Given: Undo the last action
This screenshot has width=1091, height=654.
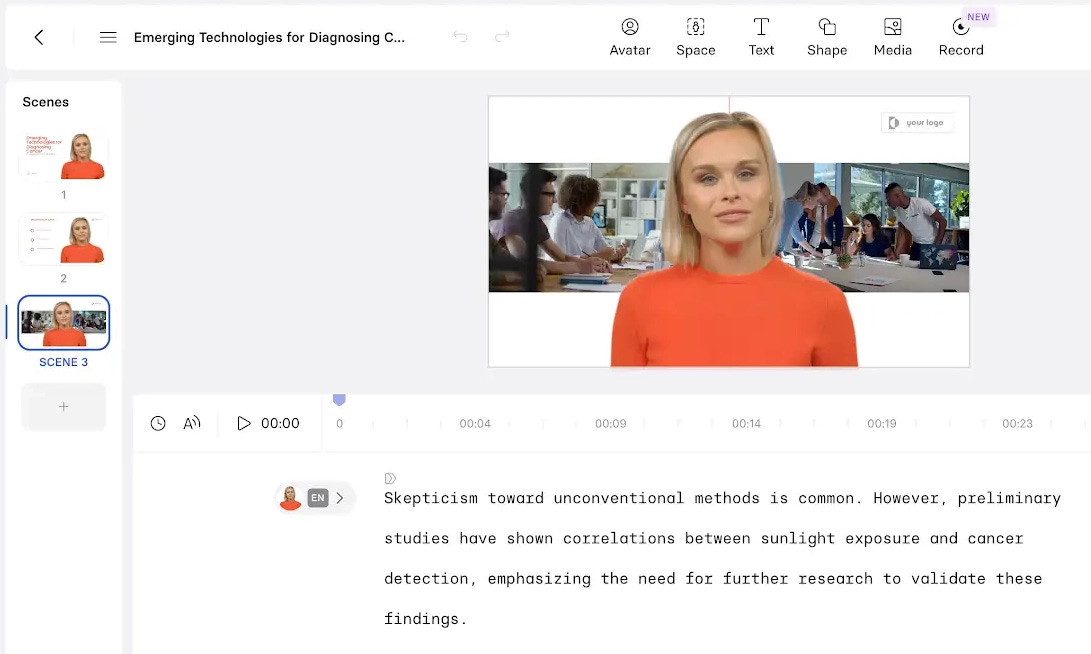Looking at the screenshot, I should 460,36.
